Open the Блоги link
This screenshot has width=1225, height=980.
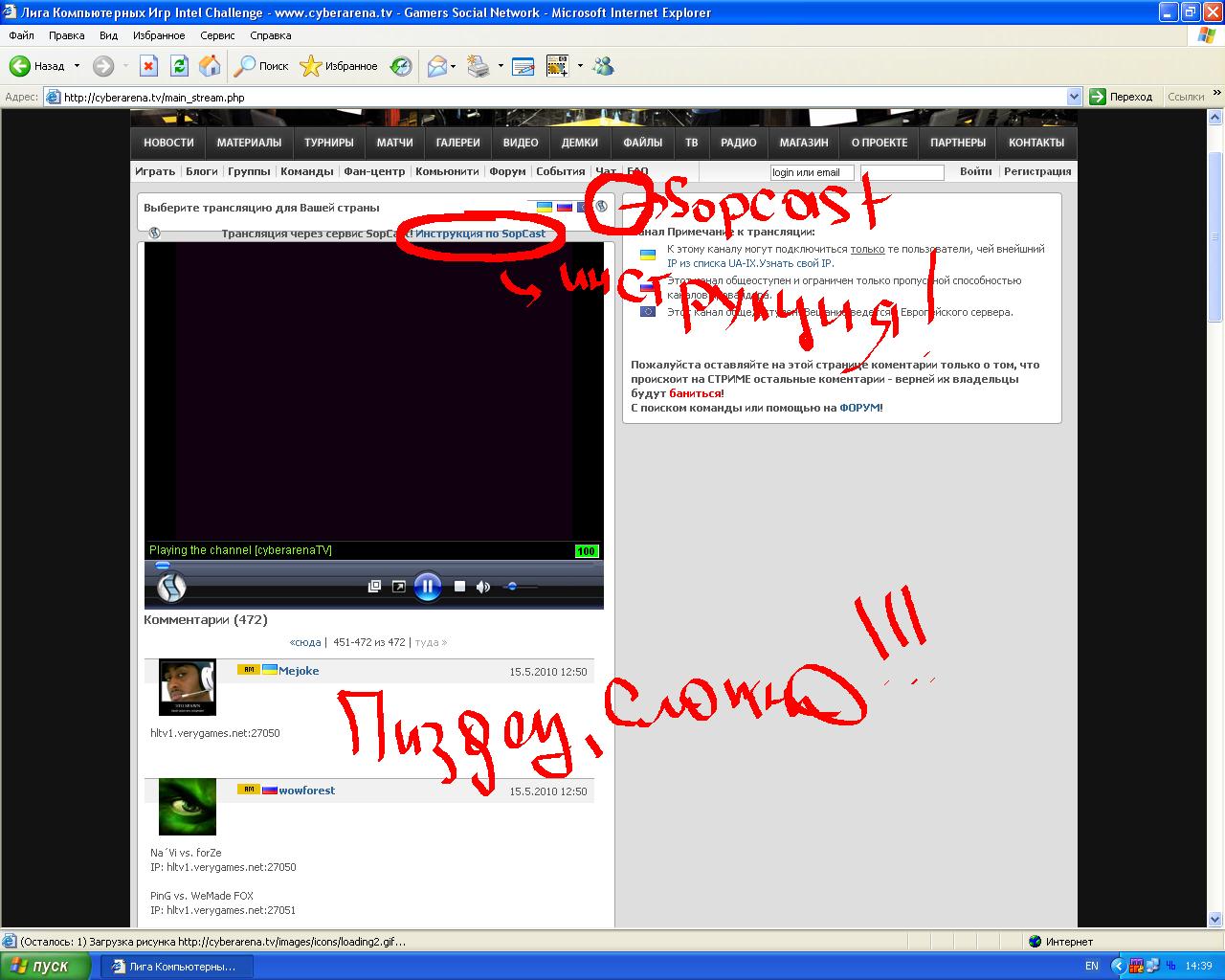click(x=202, y=171)
